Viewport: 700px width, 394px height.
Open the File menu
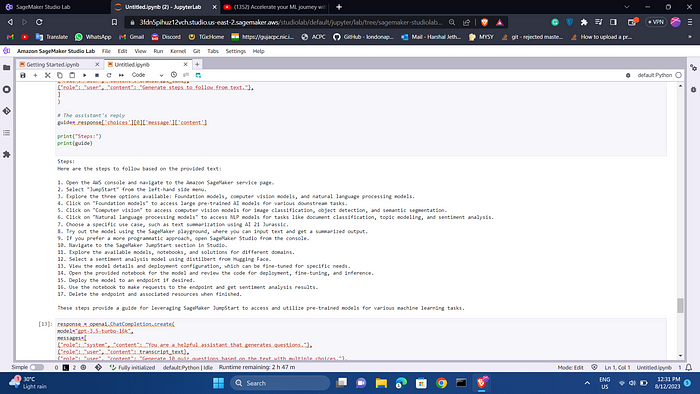[x=106, y=51]
